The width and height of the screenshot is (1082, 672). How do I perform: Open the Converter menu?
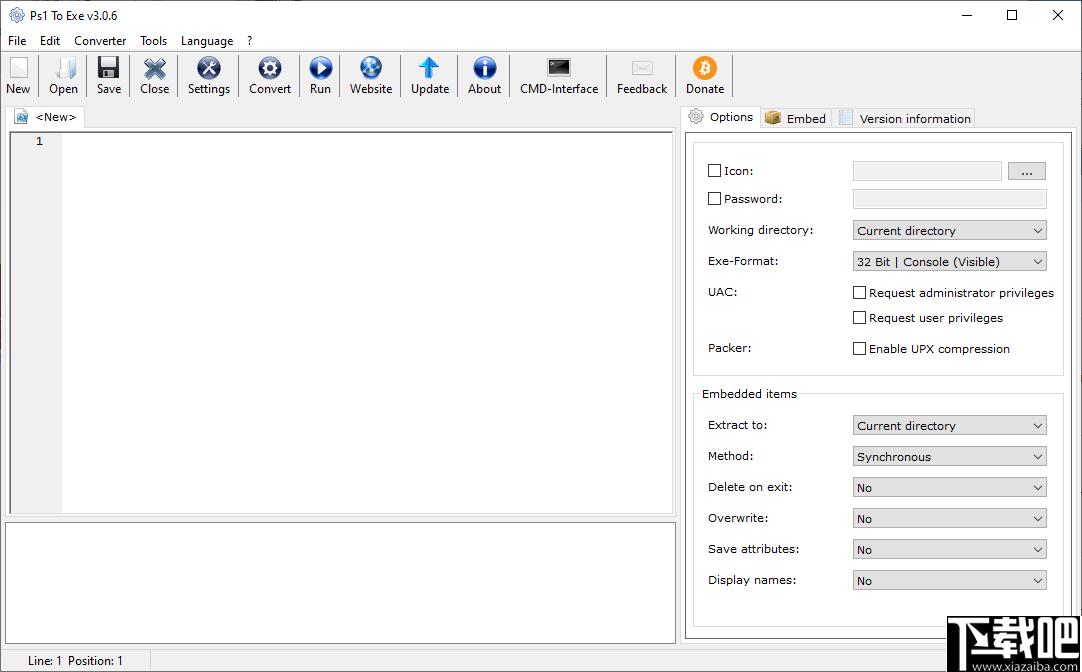pyautogui.click(x=100, y=41)
